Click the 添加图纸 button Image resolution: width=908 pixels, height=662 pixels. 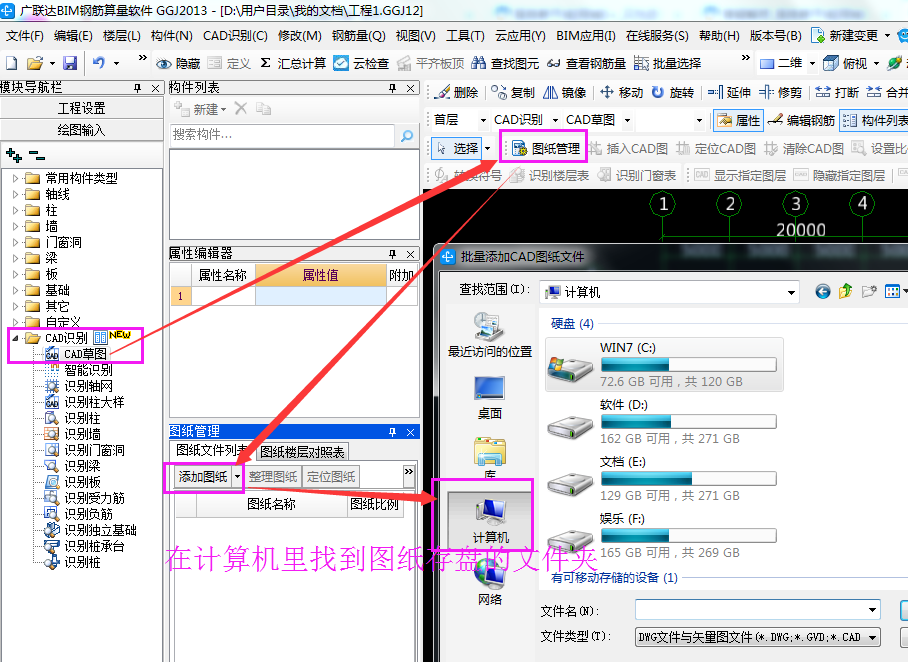[203, 477]
